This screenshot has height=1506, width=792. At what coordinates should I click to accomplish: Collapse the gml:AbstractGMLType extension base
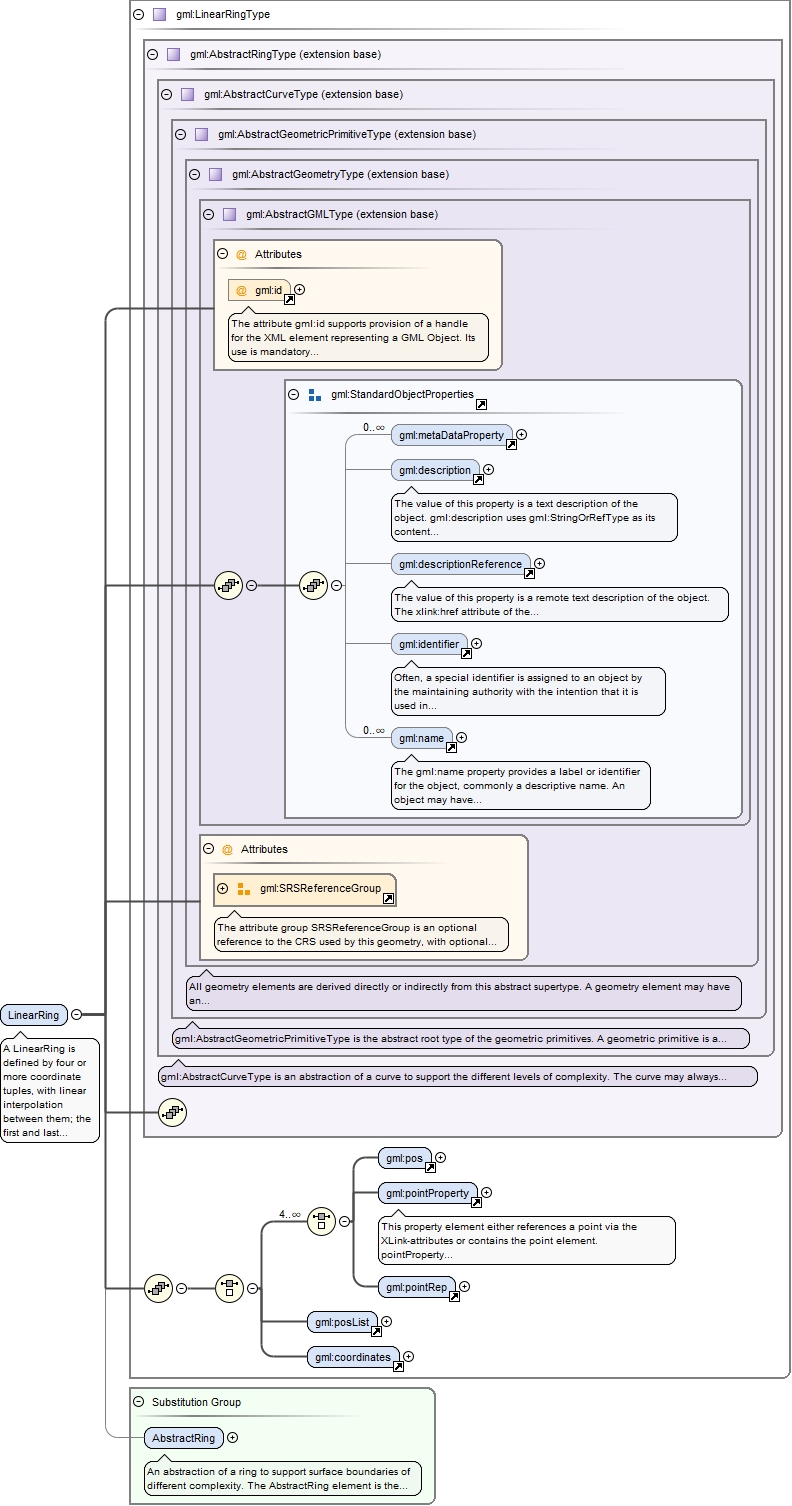pos(208,214)
